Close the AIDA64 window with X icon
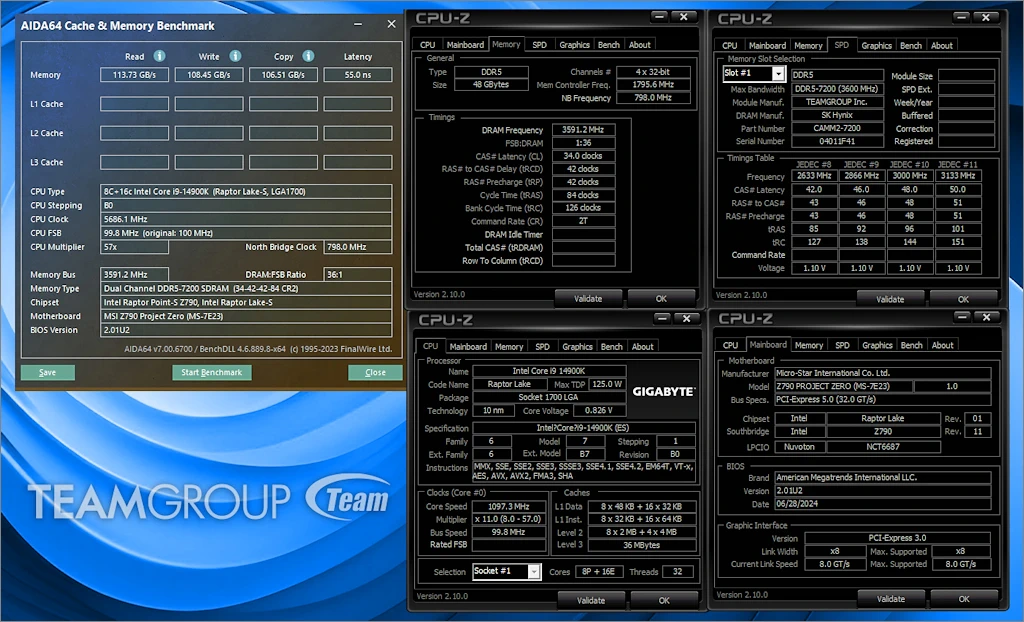This screenshot has width=1024, height=622. tap(391, 24)
